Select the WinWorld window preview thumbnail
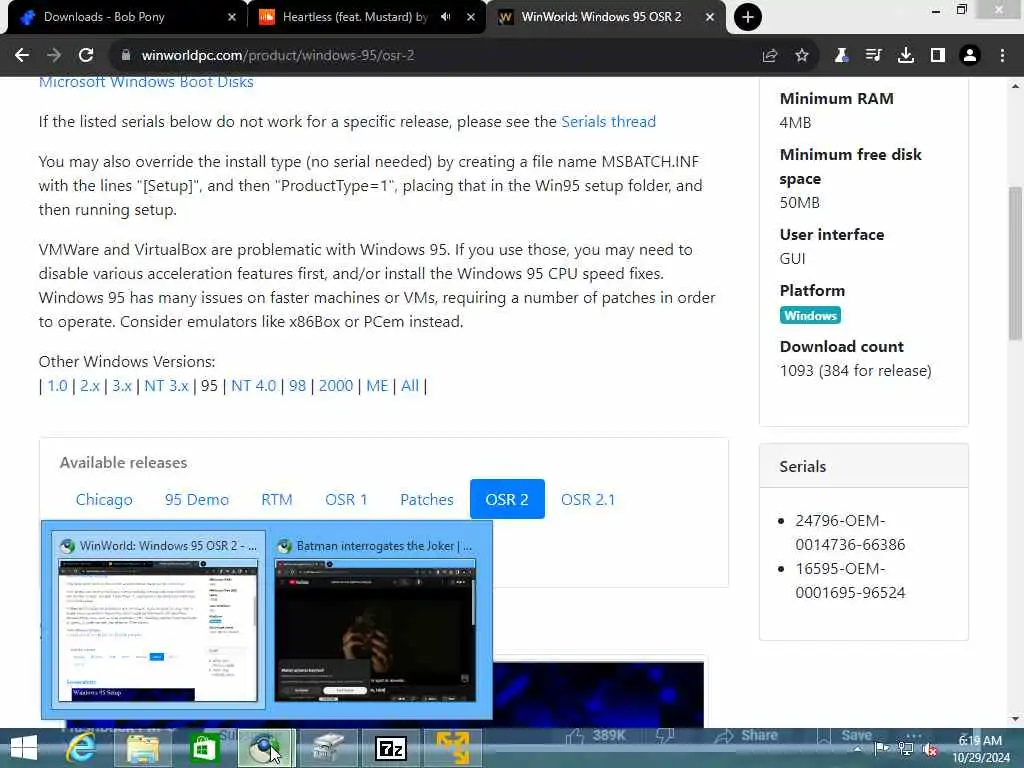1024x768 pixels. tap(158, 620)
